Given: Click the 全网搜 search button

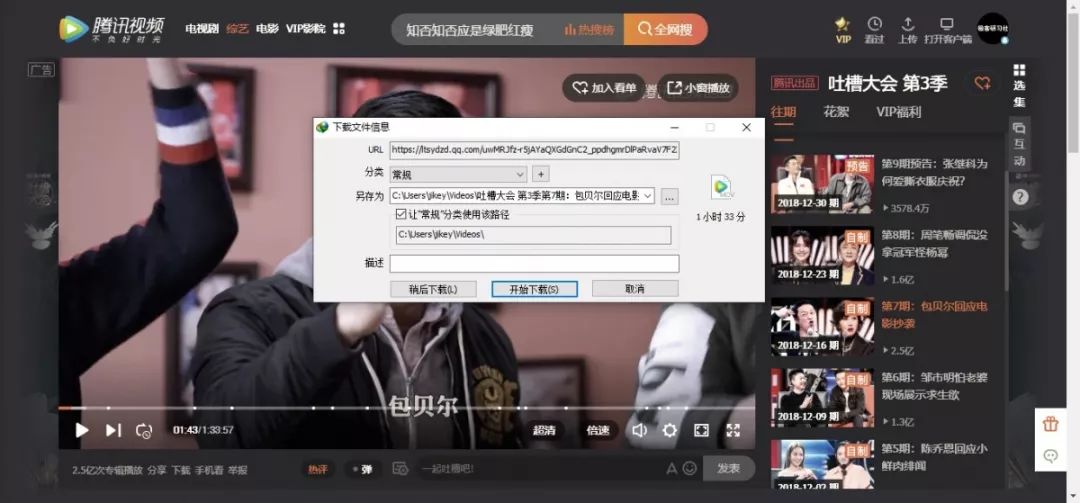Looking at the screenshot, I should tap(665, 30).
